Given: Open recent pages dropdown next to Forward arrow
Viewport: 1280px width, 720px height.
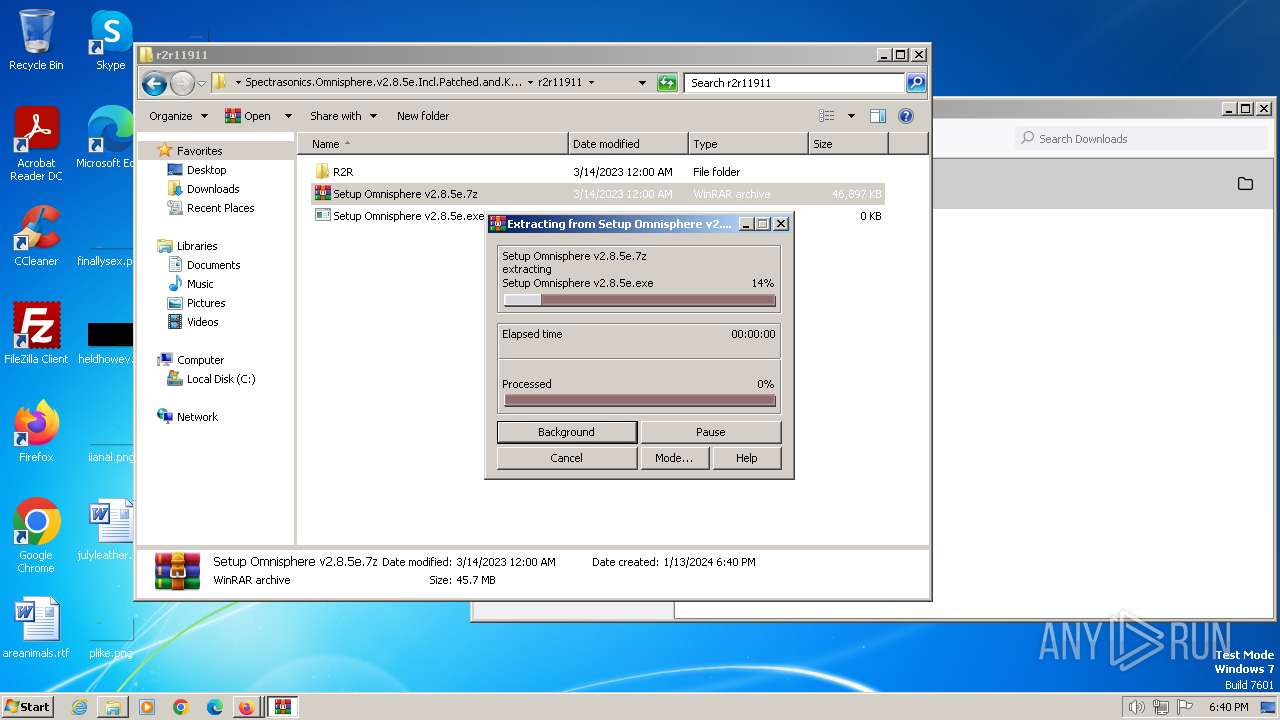Looking at the screenshot, I should click(202, 83).
